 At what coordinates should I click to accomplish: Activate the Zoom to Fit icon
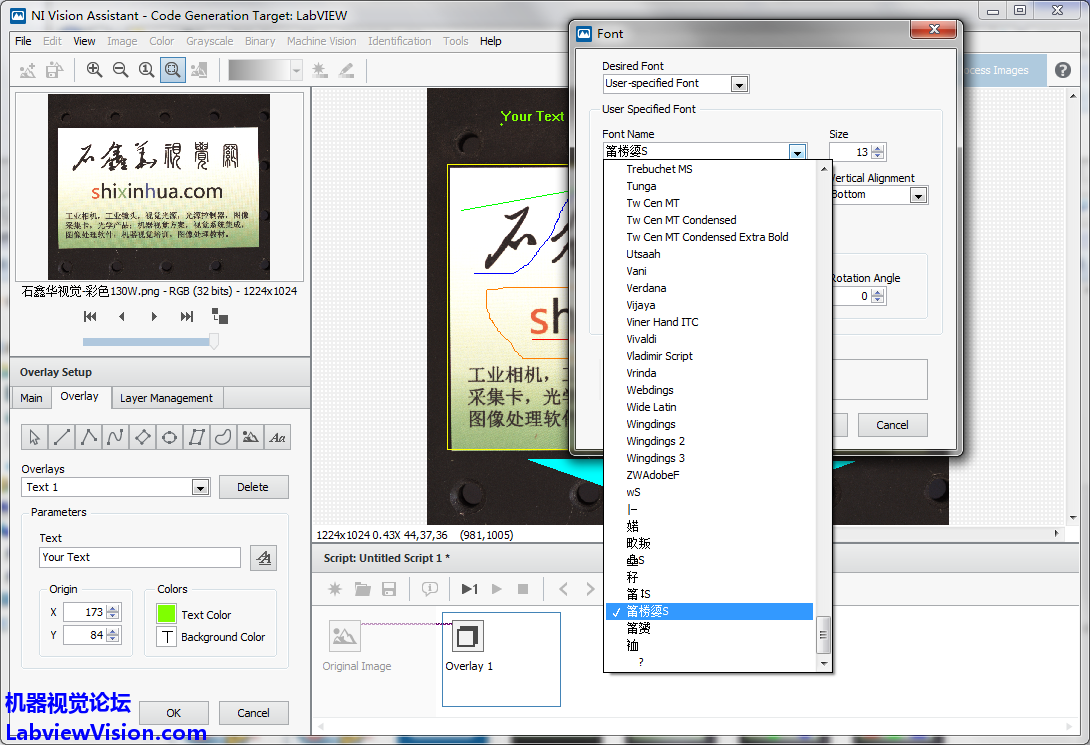tap(173, 70)
